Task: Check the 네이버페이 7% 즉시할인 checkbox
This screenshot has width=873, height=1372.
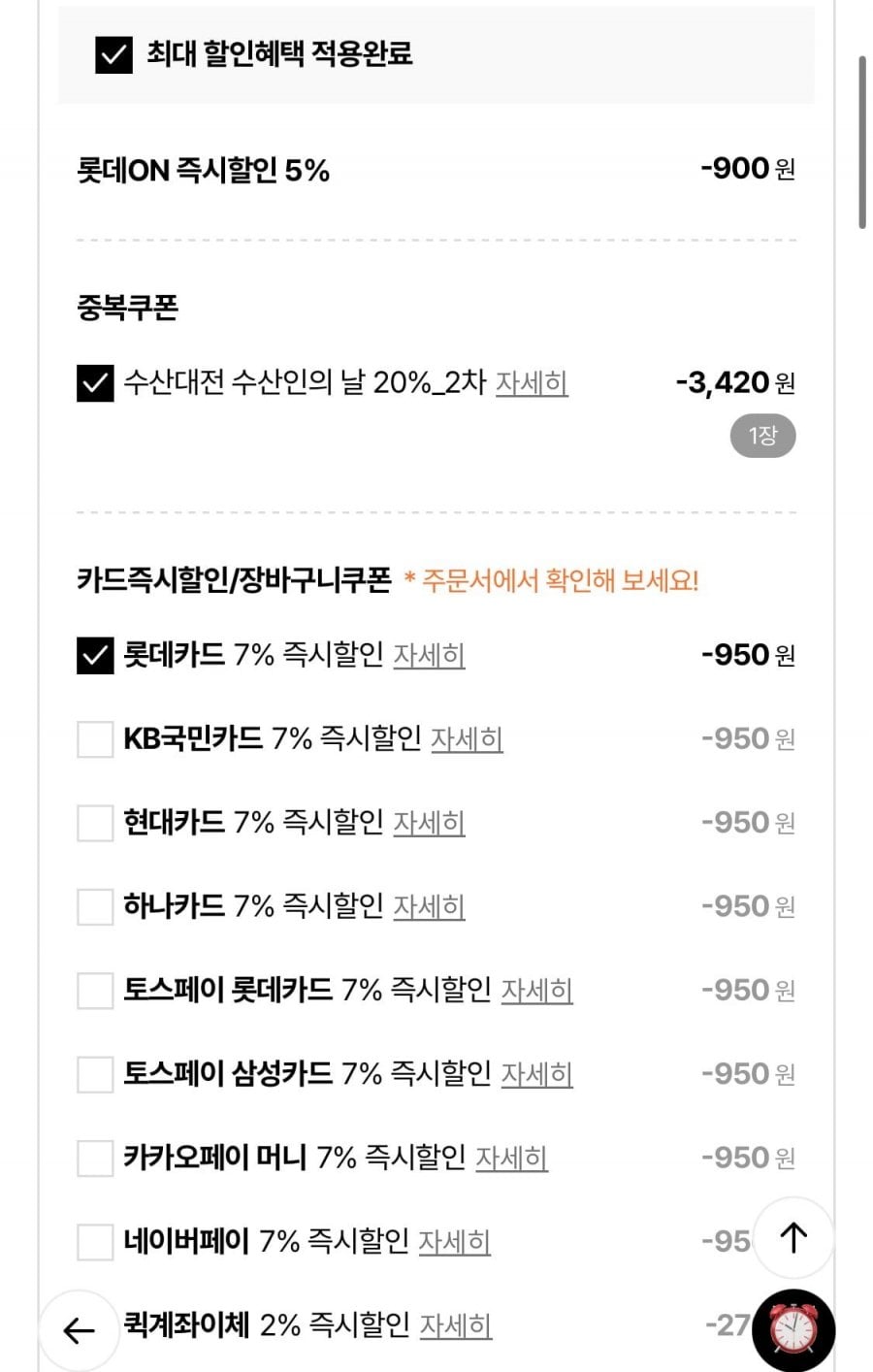Action: (x=95, y=1241)
